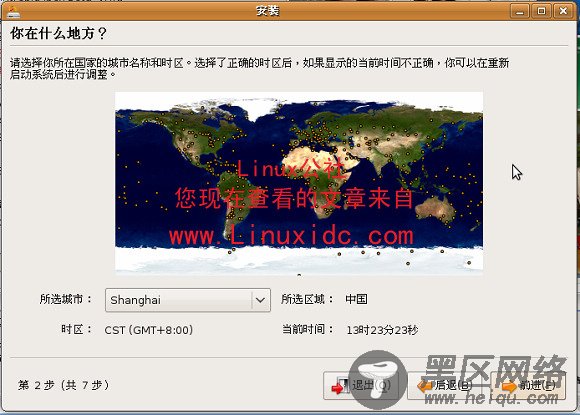Maximize the installer window
Image resolution: width=580 pixels, height=415 pixels.
[542, 11]
